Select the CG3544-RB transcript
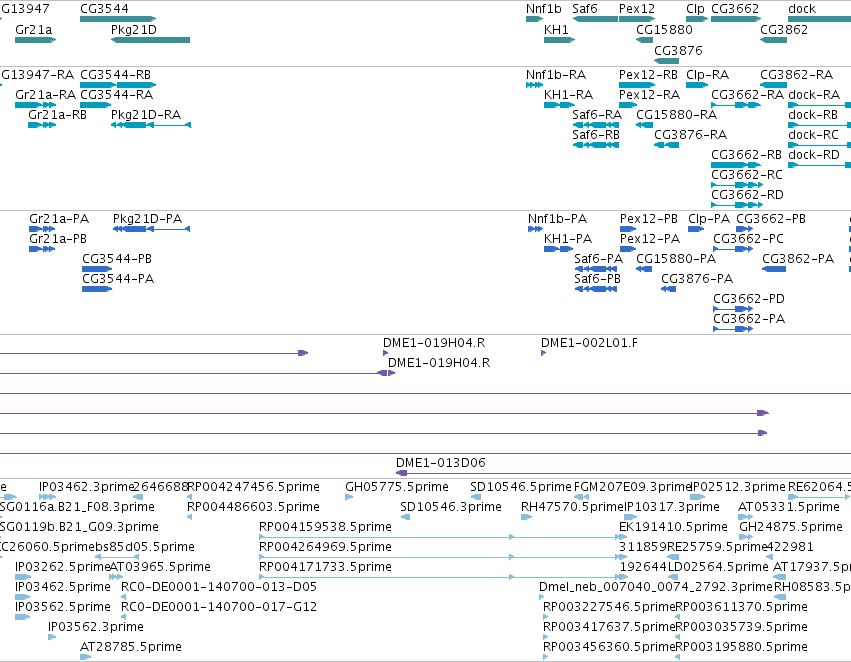The image size is (851, 662). point(118,85)
